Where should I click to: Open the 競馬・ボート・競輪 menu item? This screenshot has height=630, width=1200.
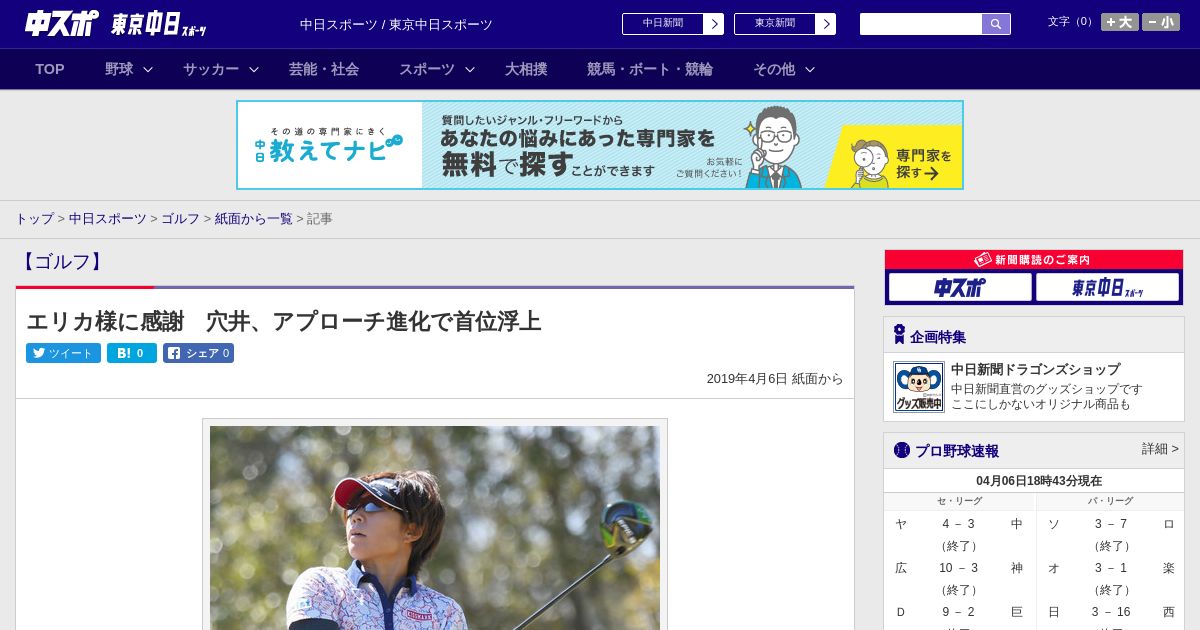[650, 69]
